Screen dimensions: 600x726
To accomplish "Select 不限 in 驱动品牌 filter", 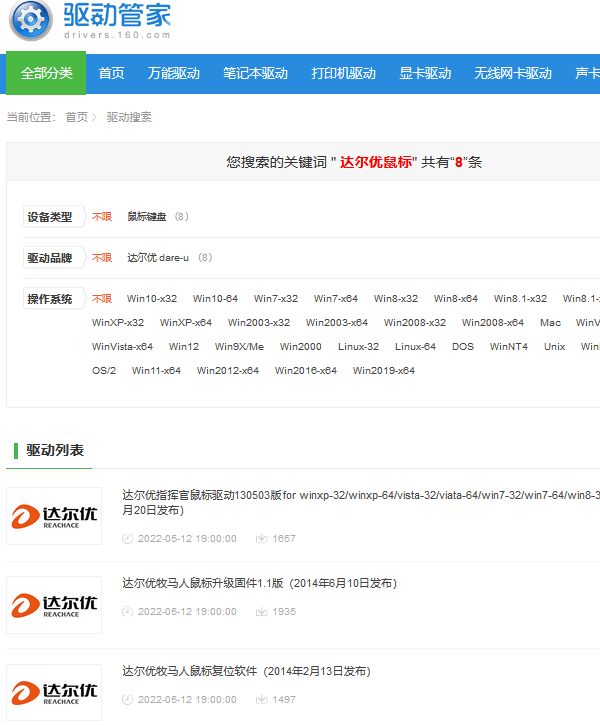I will 102,258.
